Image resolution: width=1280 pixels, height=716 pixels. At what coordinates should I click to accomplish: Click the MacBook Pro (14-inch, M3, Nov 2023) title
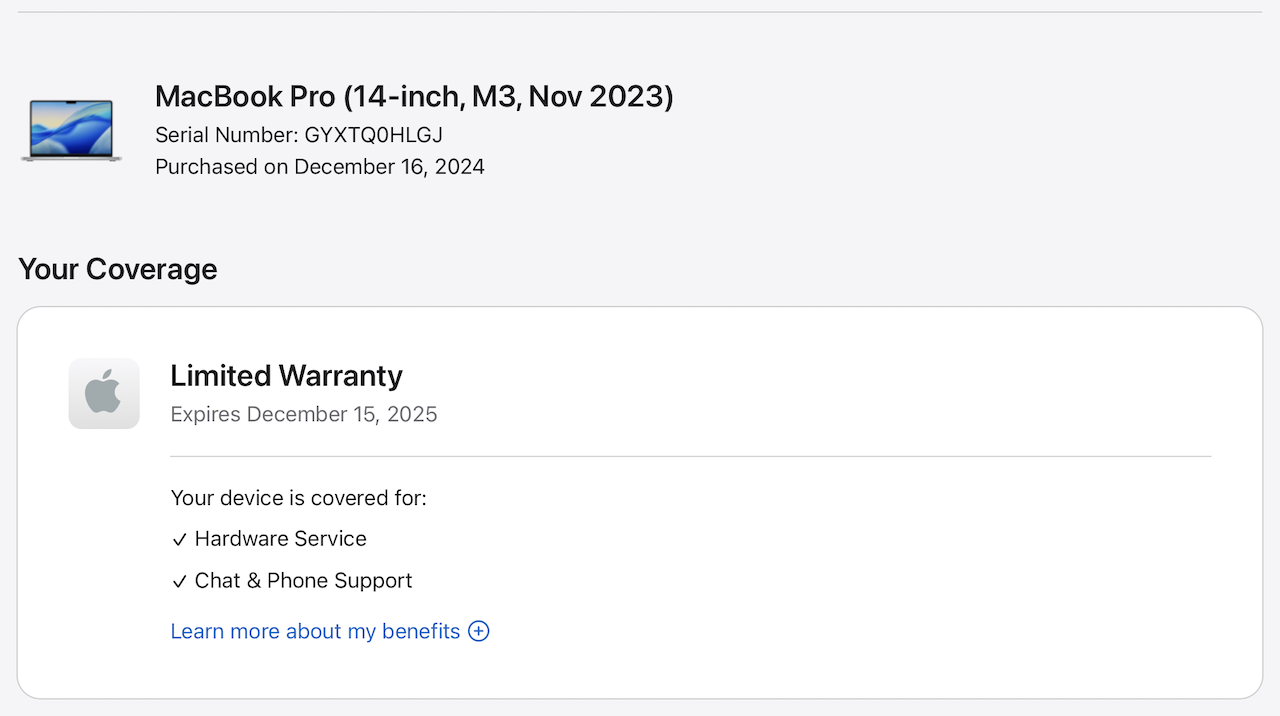pos(414,96)
